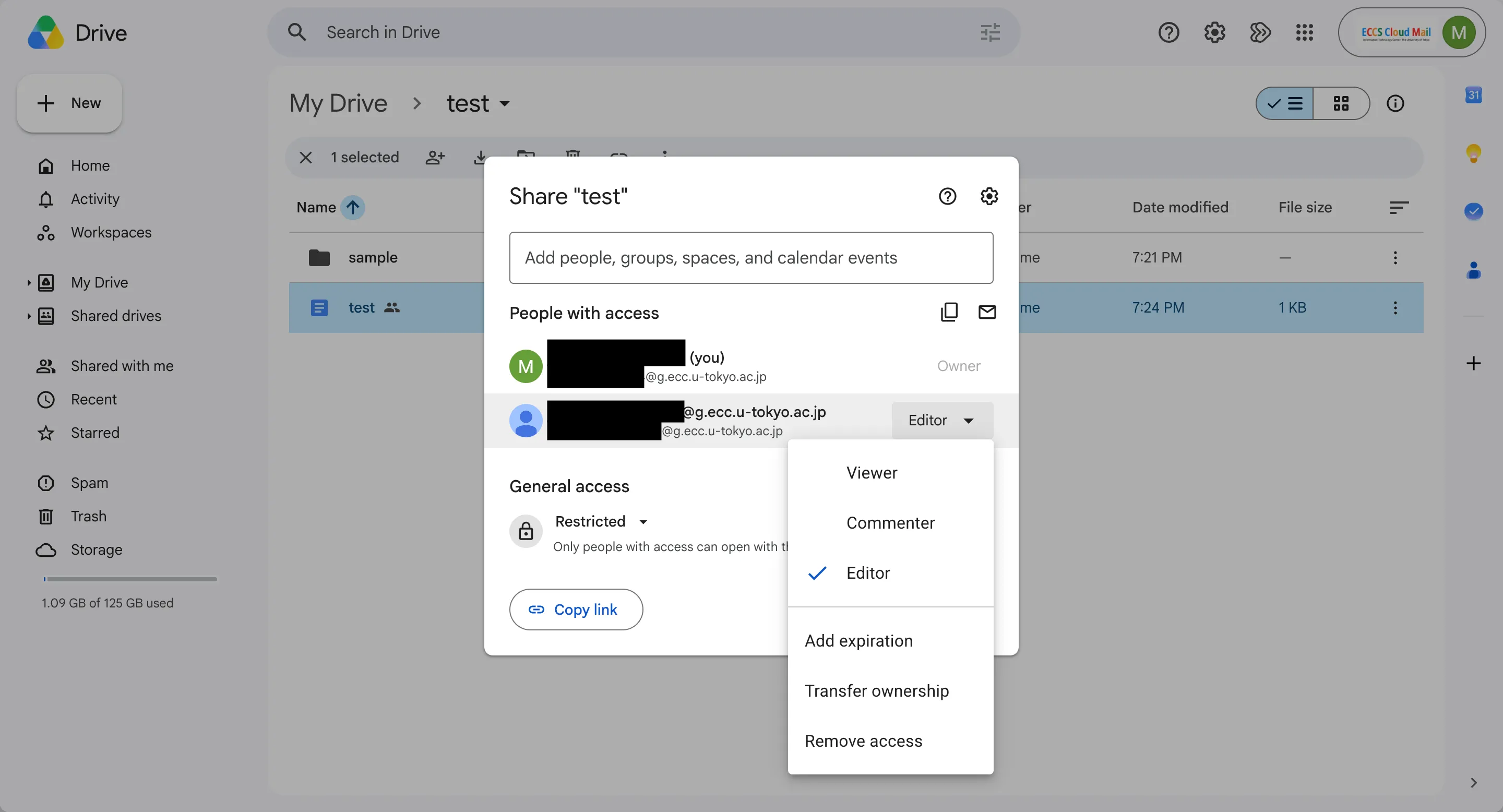Switch to grid layout view

coord(1341,103)
